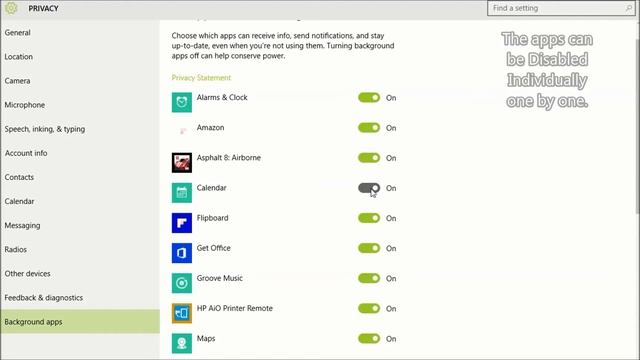Screen dimensions: 640x360
Task: Click the Alarms & Clock label
Action: [222, 98]
